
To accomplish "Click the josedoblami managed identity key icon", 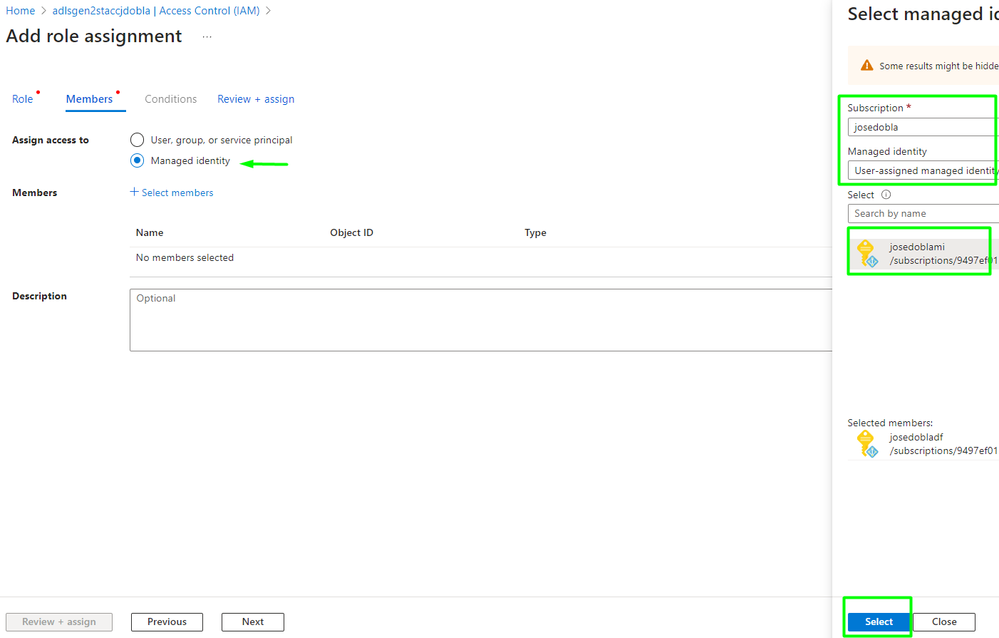I will (x=867, y=253).
